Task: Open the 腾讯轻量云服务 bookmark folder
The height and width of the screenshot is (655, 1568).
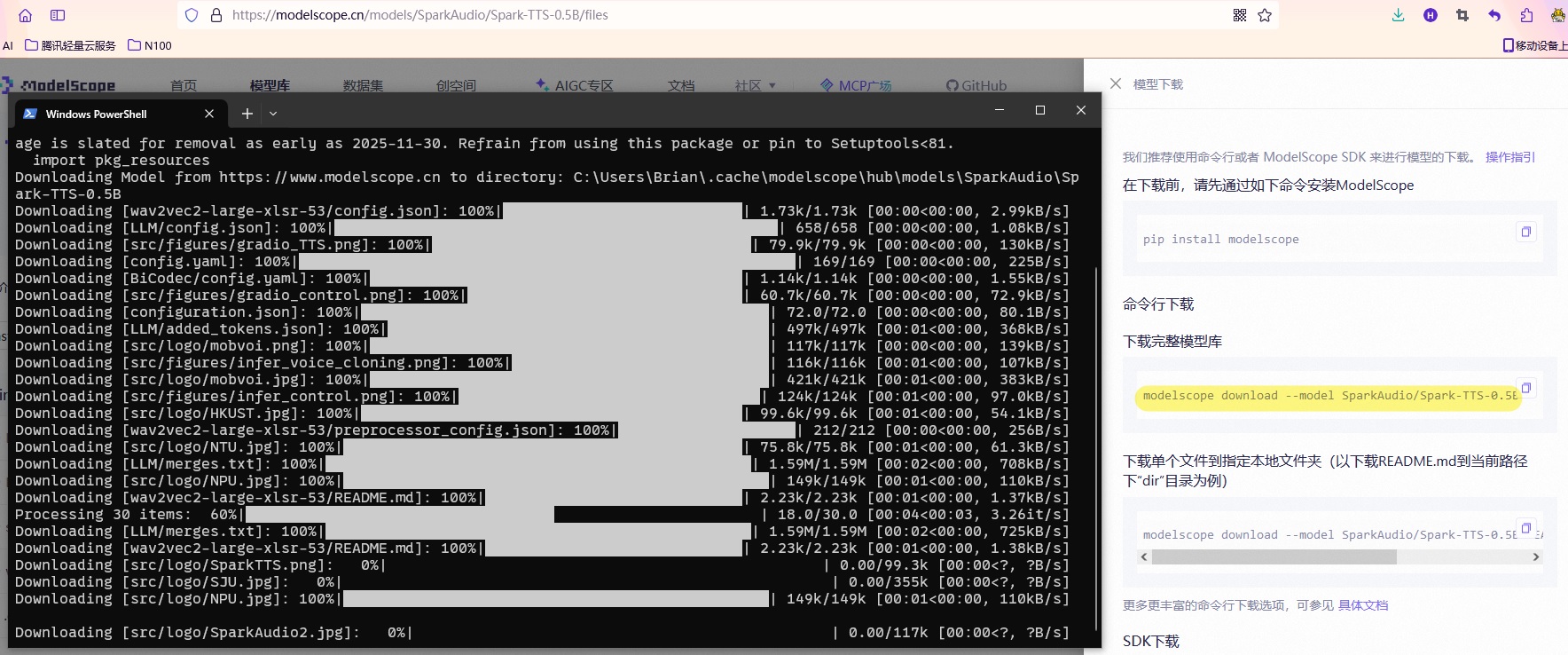Action: click(70, 45)
